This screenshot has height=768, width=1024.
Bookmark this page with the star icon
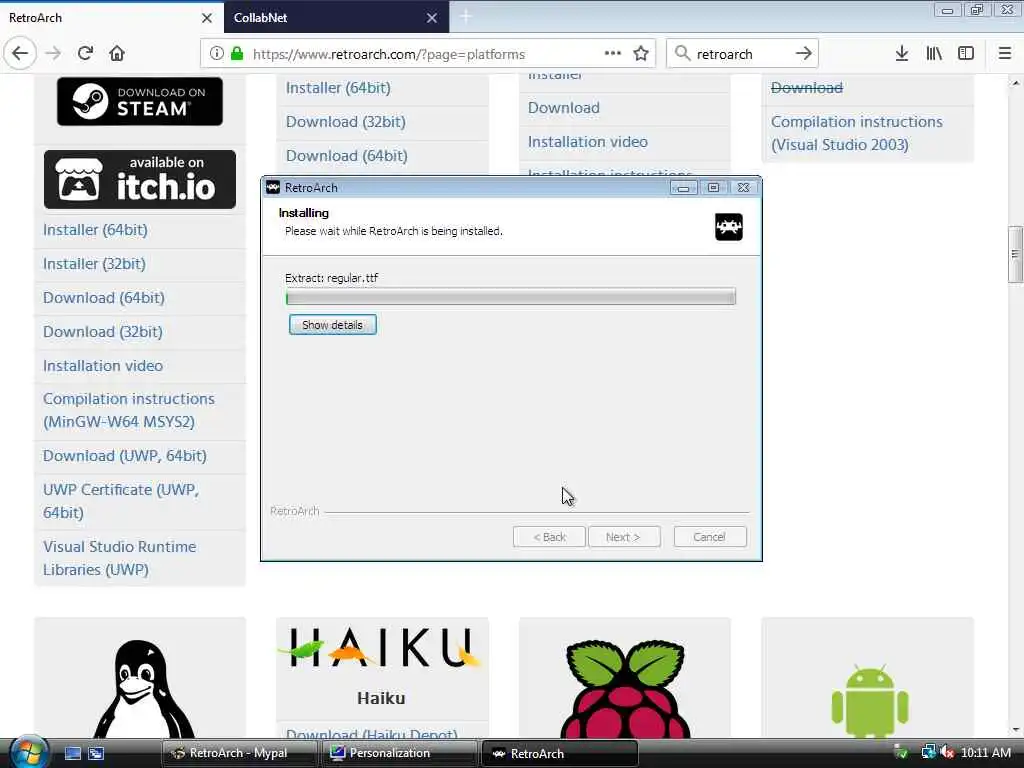click(641, 54)
